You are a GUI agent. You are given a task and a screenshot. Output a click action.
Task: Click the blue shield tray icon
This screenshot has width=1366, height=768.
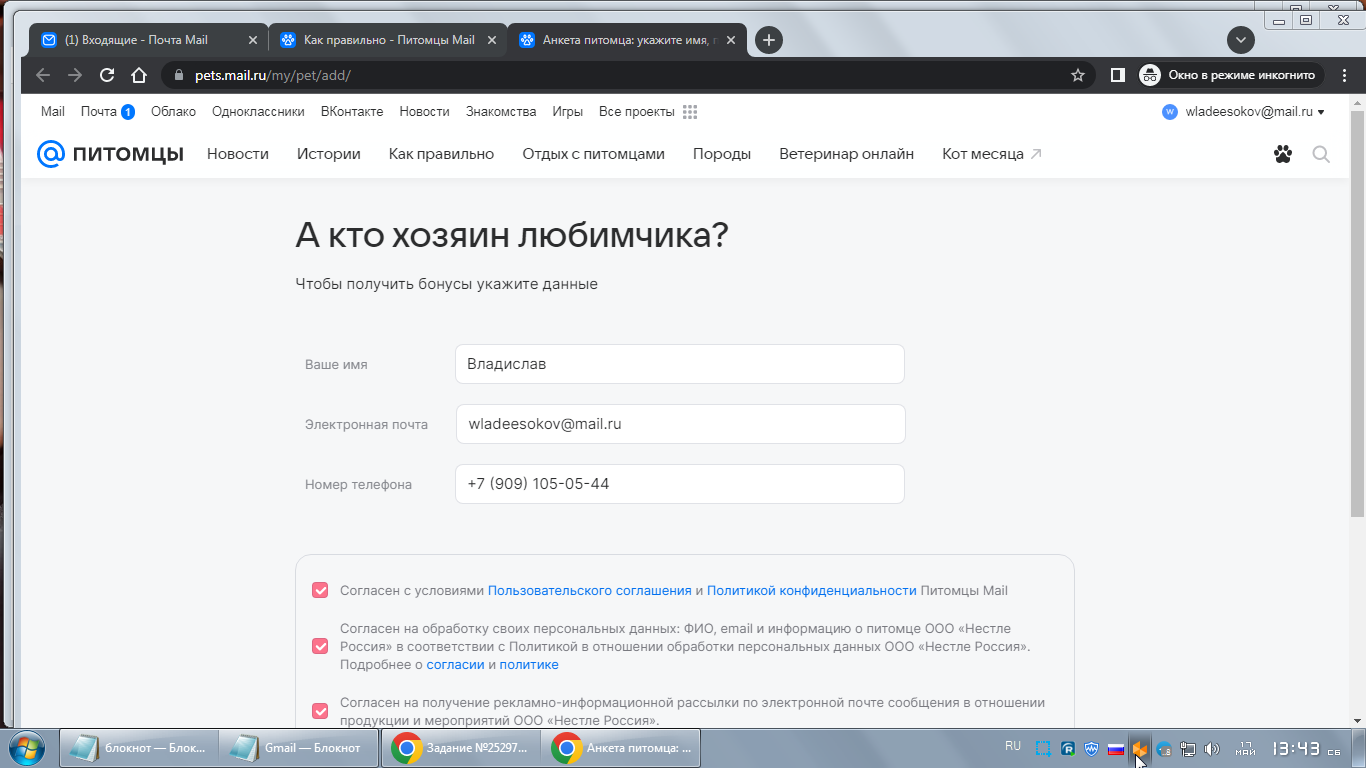click(x=1092, y=748)
